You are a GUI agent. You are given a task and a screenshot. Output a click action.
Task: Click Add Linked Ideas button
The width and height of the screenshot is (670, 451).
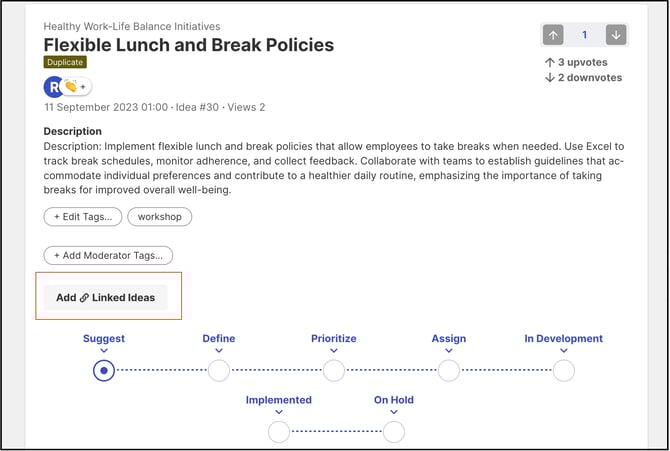pos(105,297)
